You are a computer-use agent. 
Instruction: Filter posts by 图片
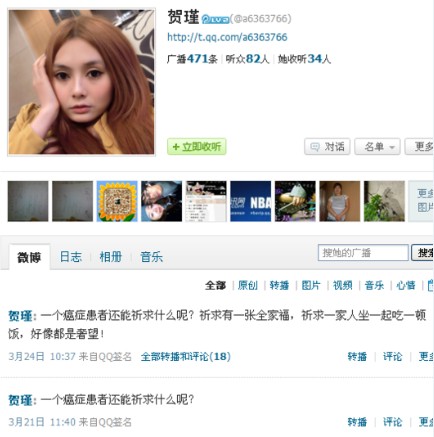coord(311,285)
